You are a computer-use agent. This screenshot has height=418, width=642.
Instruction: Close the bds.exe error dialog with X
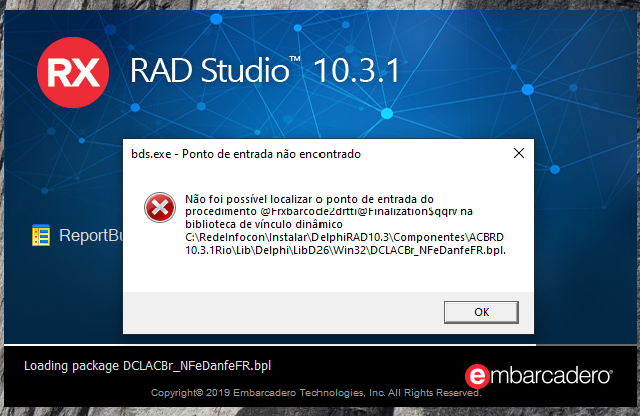519,154
